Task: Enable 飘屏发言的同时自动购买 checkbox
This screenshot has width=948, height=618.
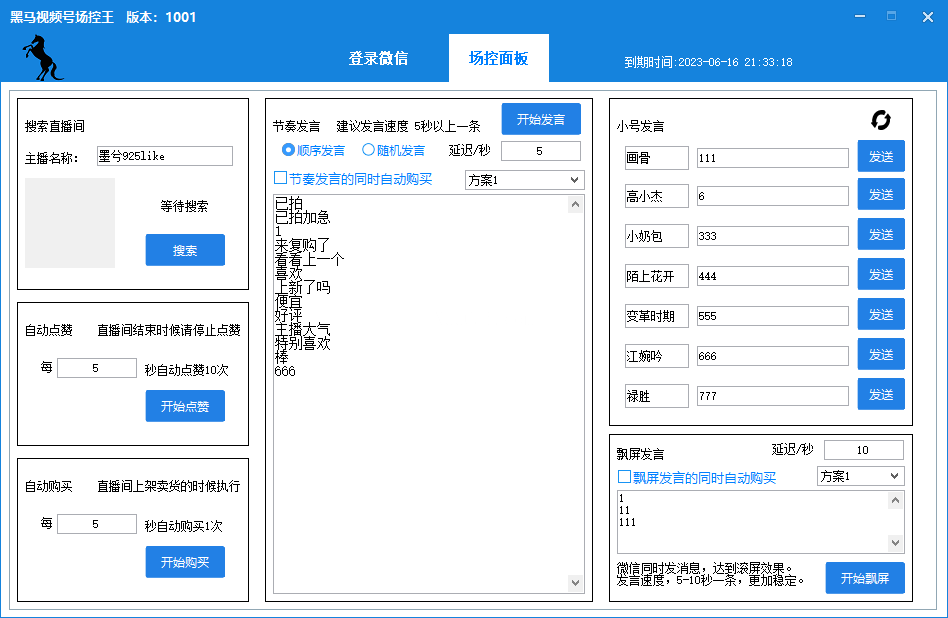Action: tap(625, 478)
